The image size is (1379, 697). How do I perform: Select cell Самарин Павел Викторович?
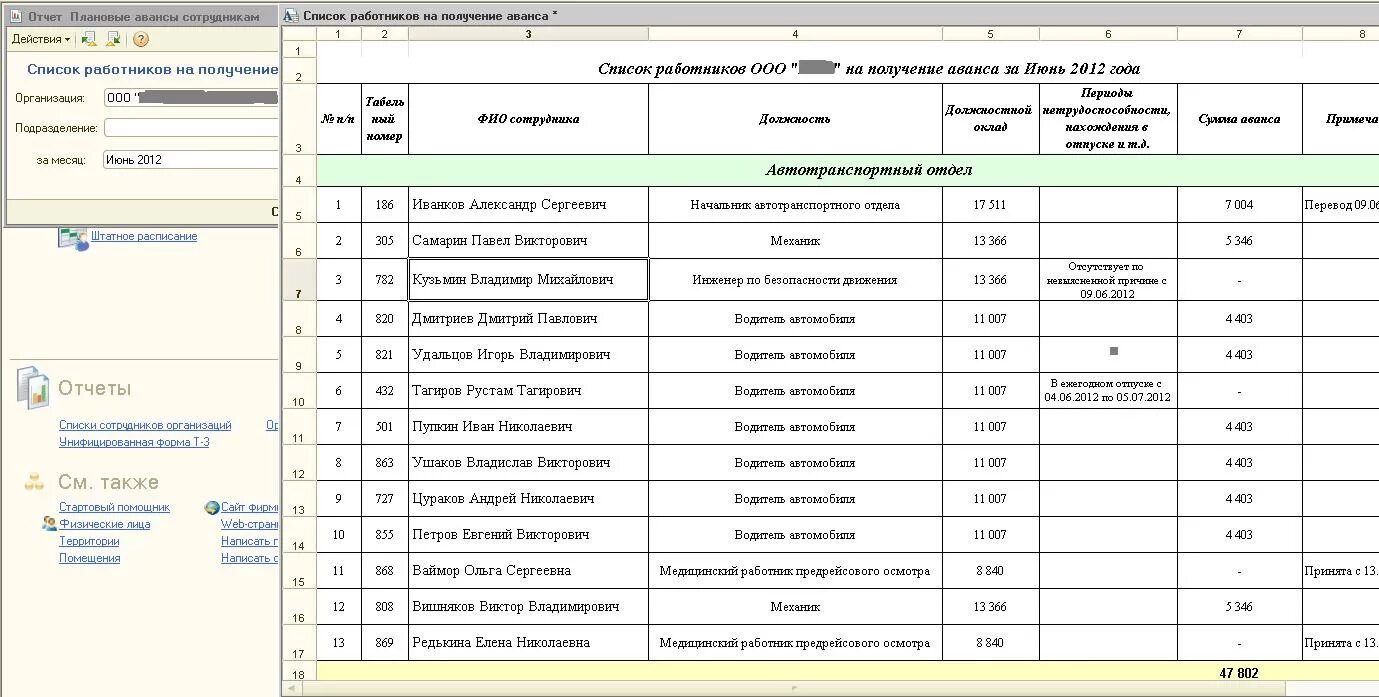(x=528, y=241)
